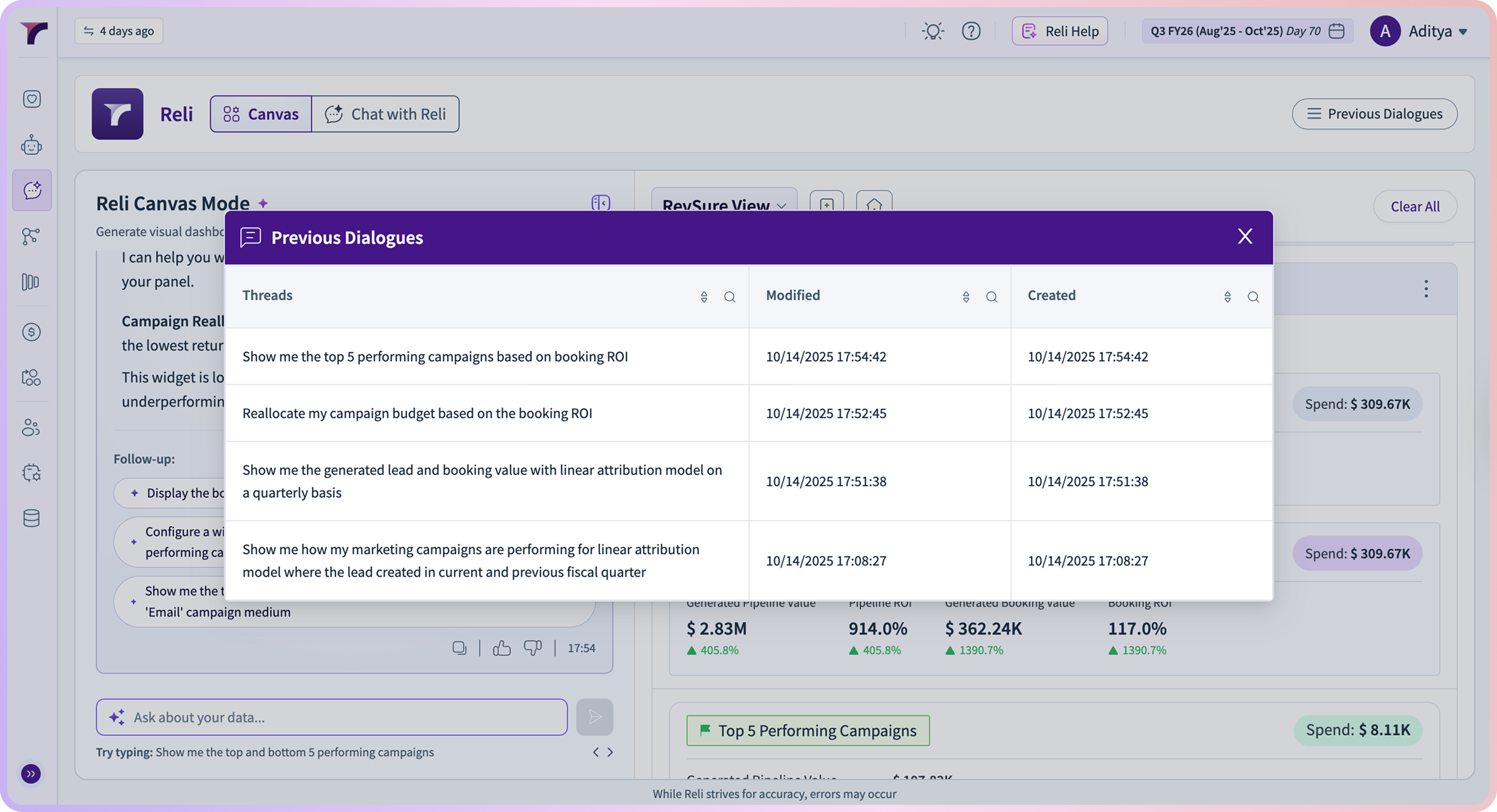Sort the Created column

coord(1227,297)
